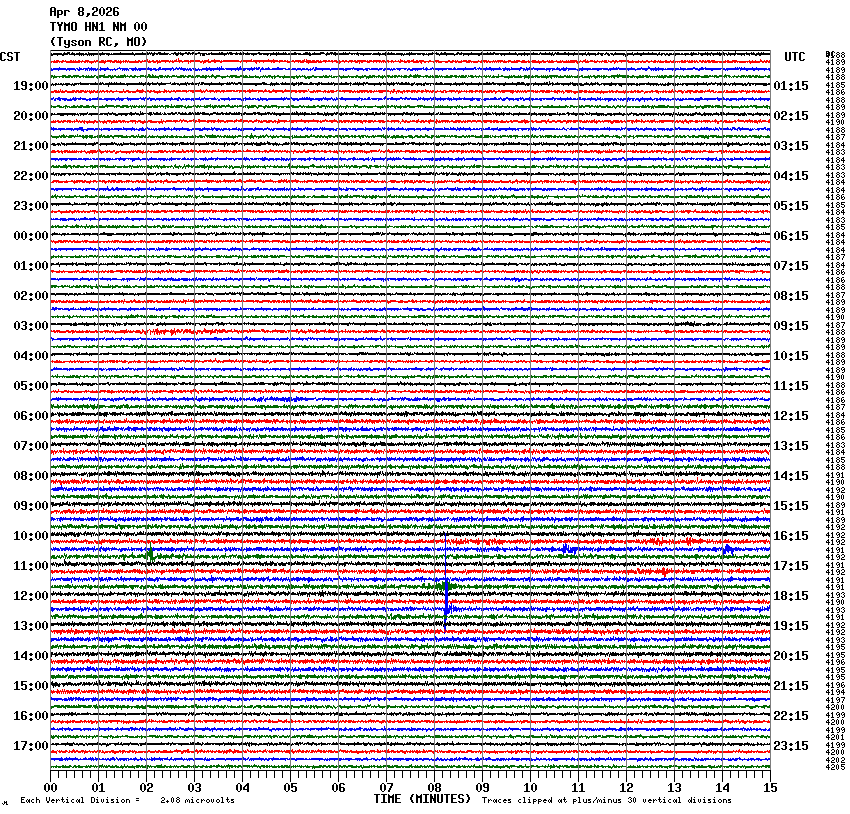Select the "TYMO HN1 NM 00" station code

(98, 27)
